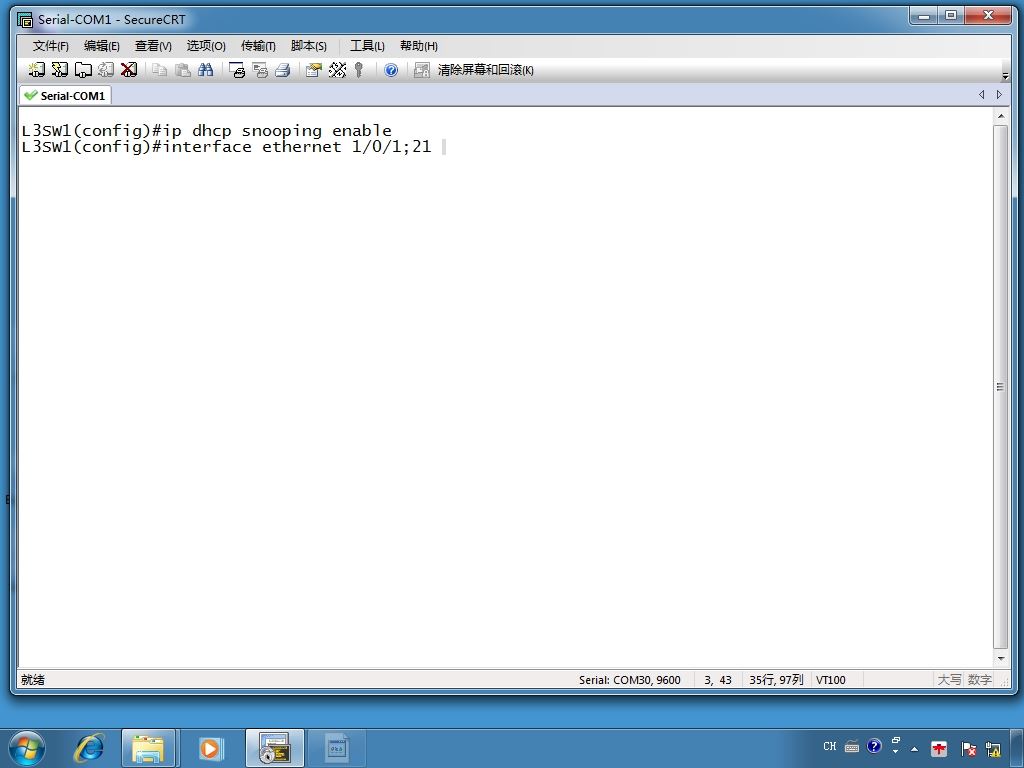Open Windows Media Player taskbar icon
Viewport: 1024px width, 768px height.
click(210, 748)
